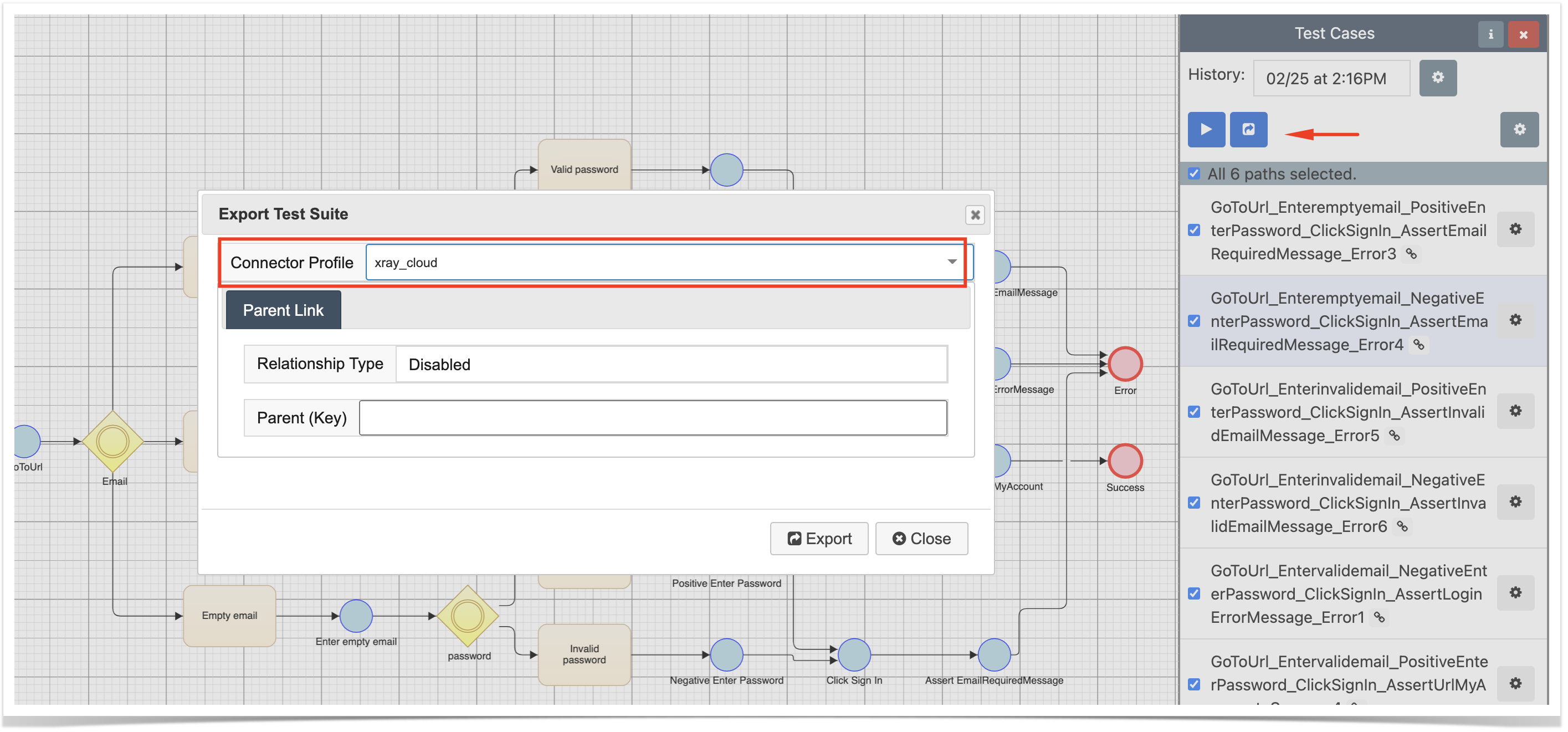Close Export Test Suite dialog with X
This screenshot has width=1568, height=732.
[975, 215]
